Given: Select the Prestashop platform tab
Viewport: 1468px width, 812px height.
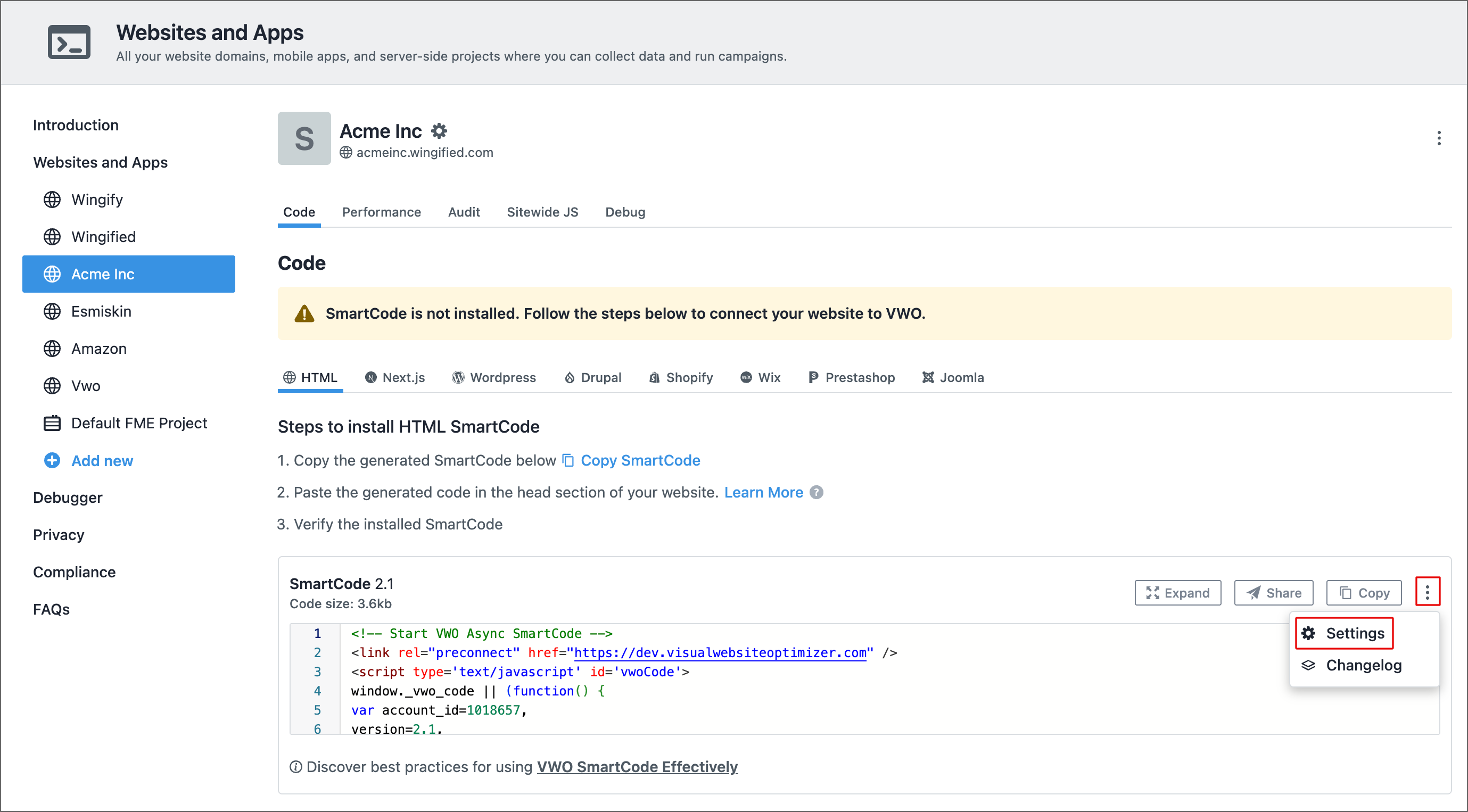Looking at the screenshot, I should point(852,378).
